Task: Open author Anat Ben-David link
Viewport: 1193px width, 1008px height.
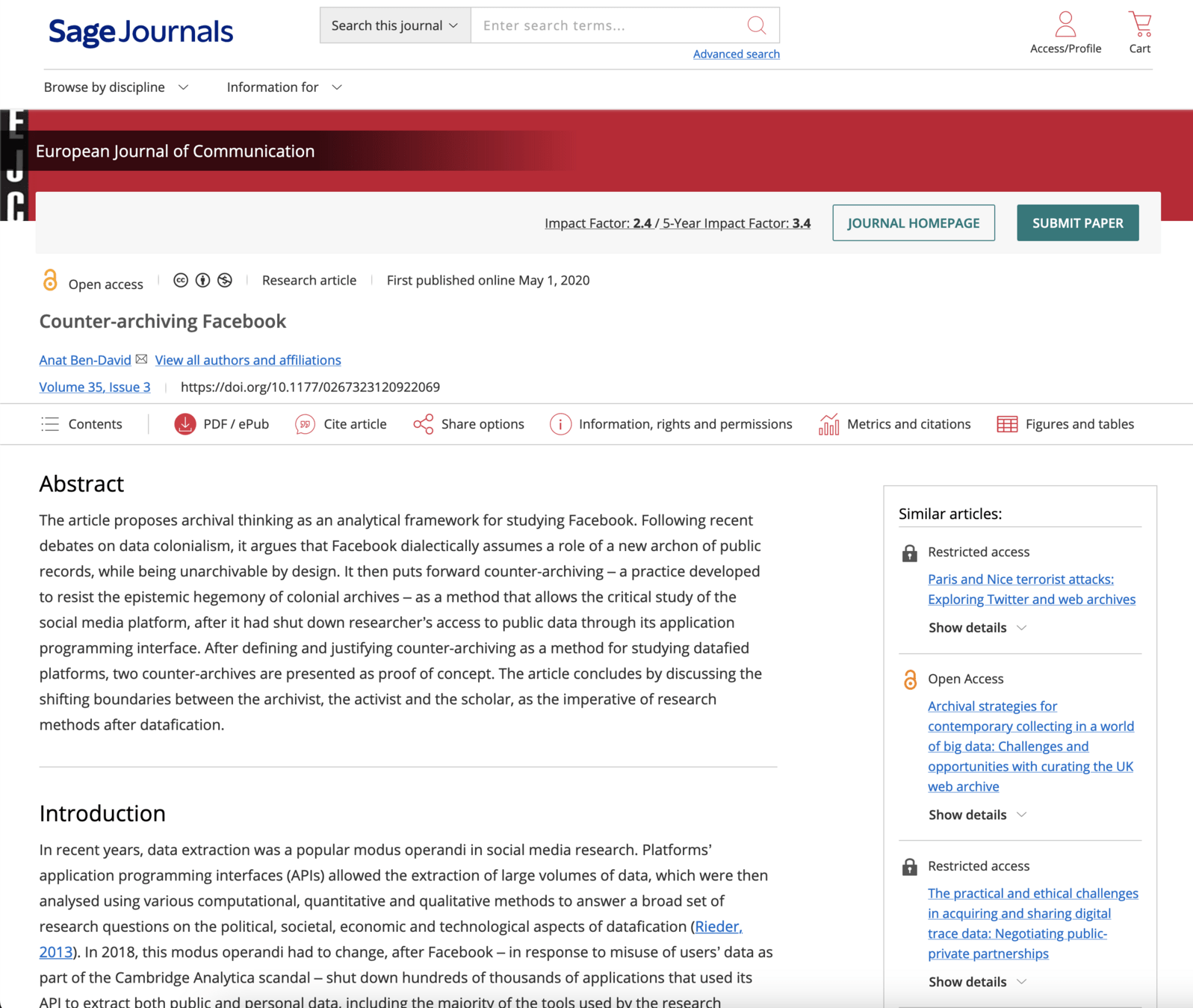Action: pos(85,360)
